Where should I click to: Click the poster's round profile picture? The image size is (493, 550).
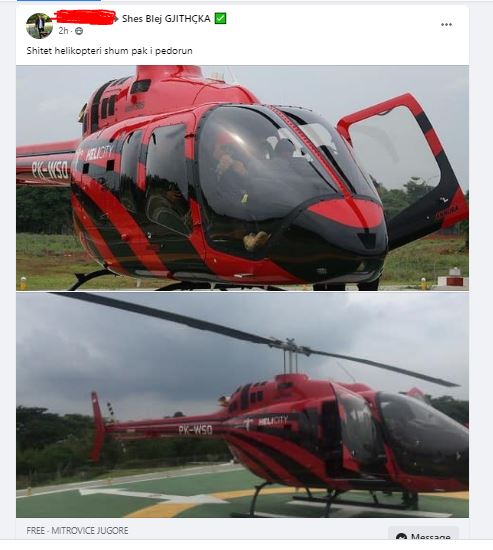point(39,26)
